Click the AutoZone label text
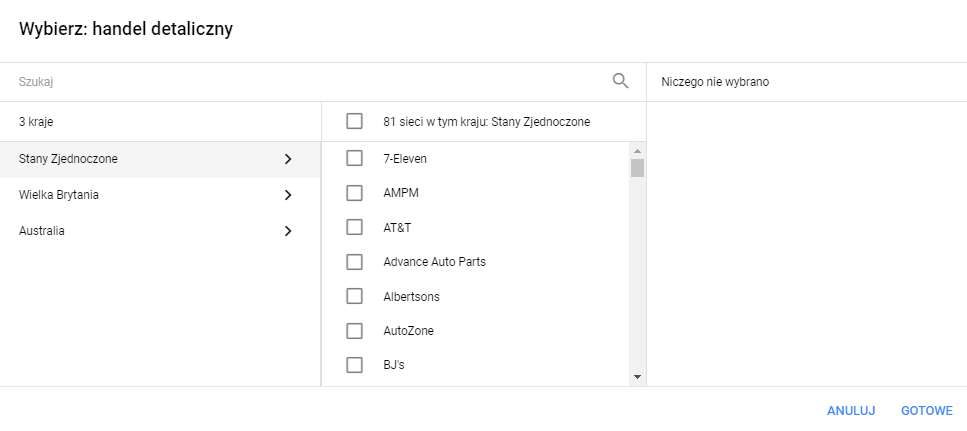 click(408, 331)
